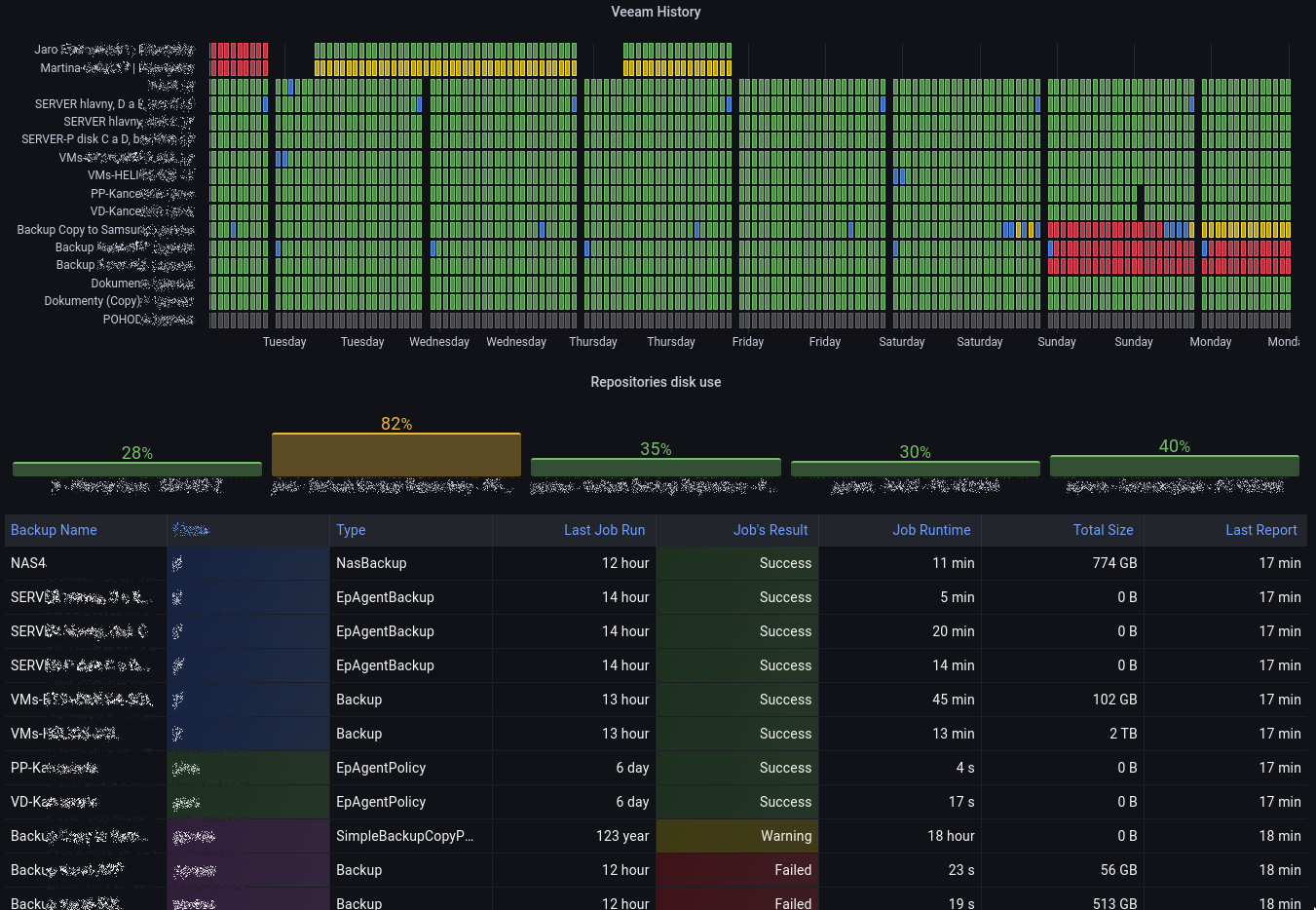This screenshot has width=1316, height=910.
Task: Click Failed result in 513 GB row
Action: pos(737,899)
